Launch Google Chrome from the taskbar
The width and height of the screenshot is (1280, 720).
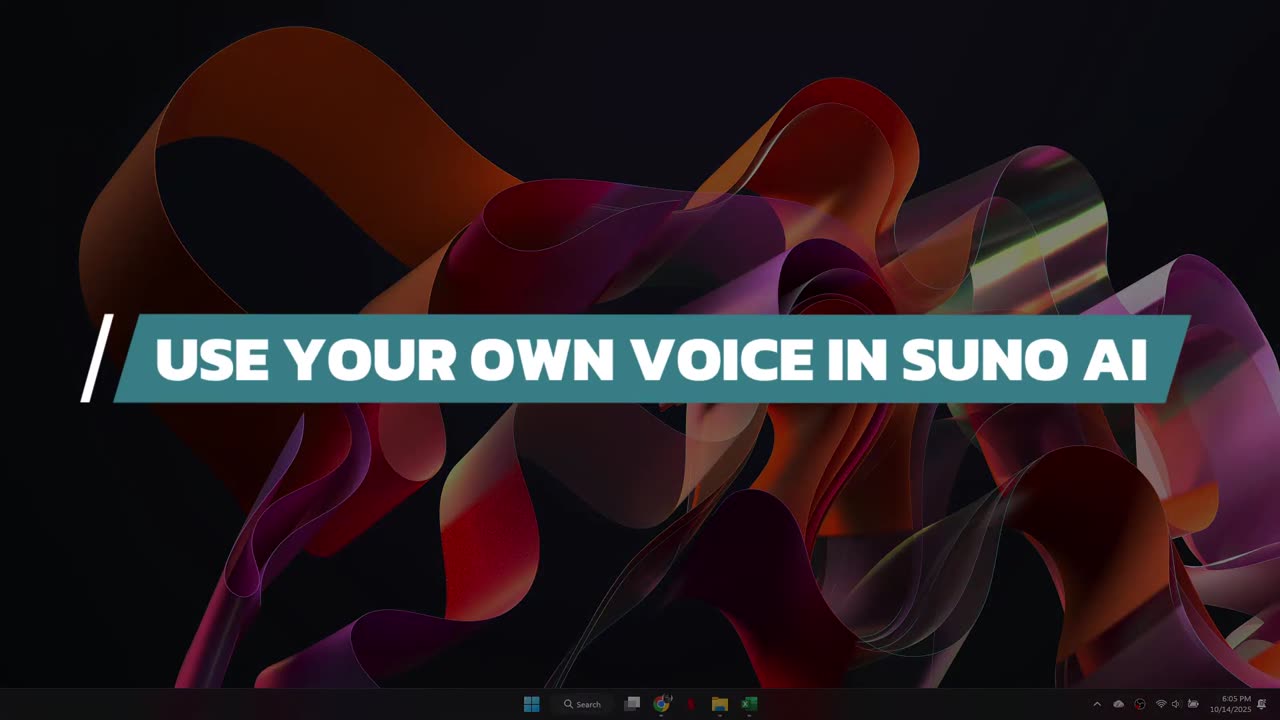(x=661, y=704)
